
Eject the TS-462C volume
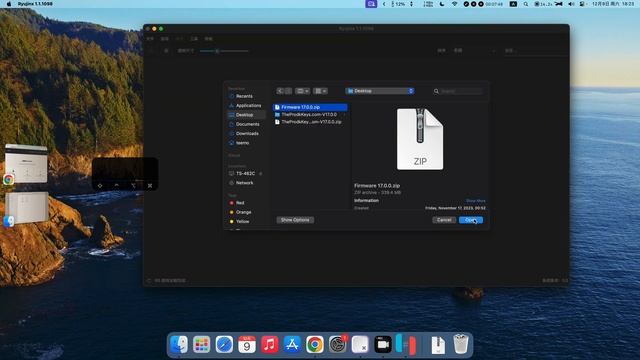261,174
